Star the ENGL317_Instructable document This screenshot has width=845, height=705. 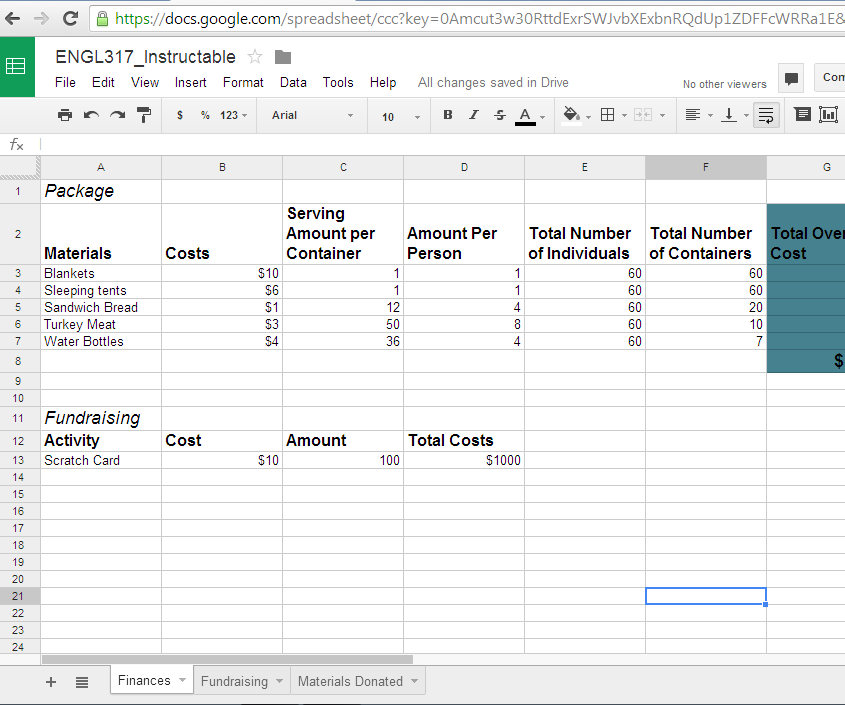point(255,57)
